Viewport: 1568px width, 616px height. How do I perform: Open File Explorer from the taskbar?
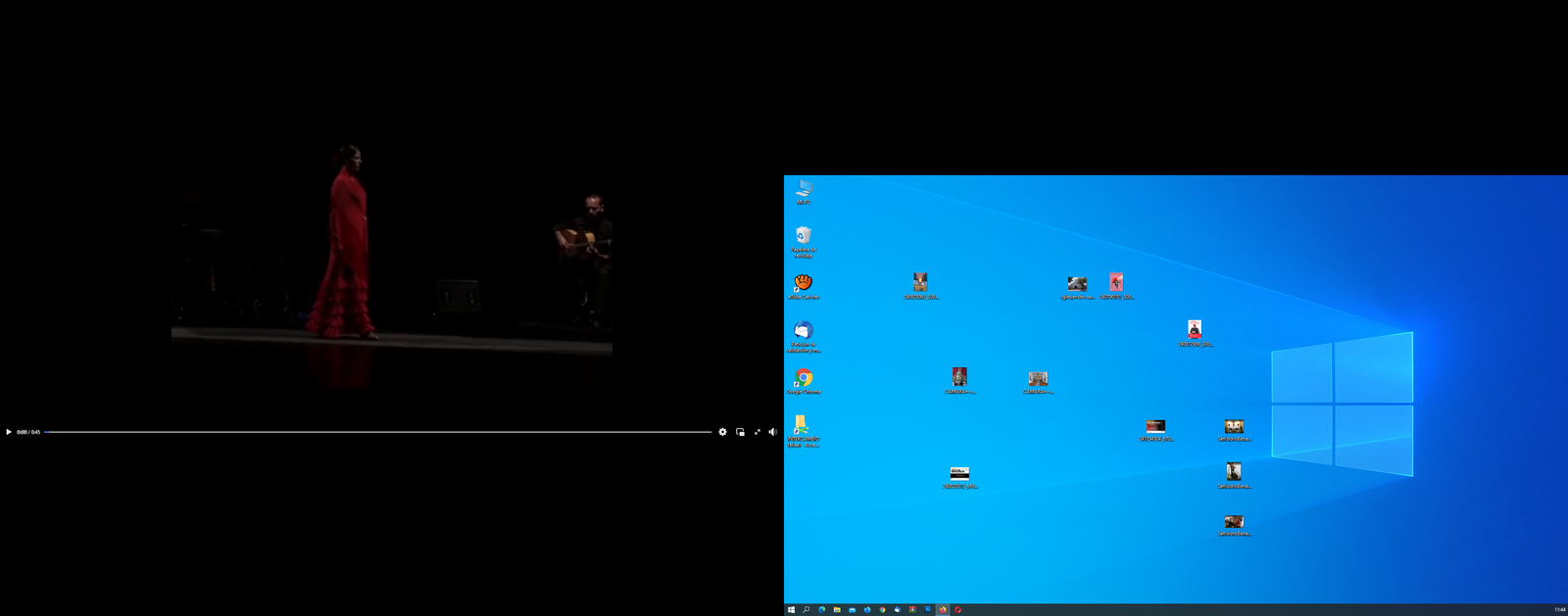(837, 609)
